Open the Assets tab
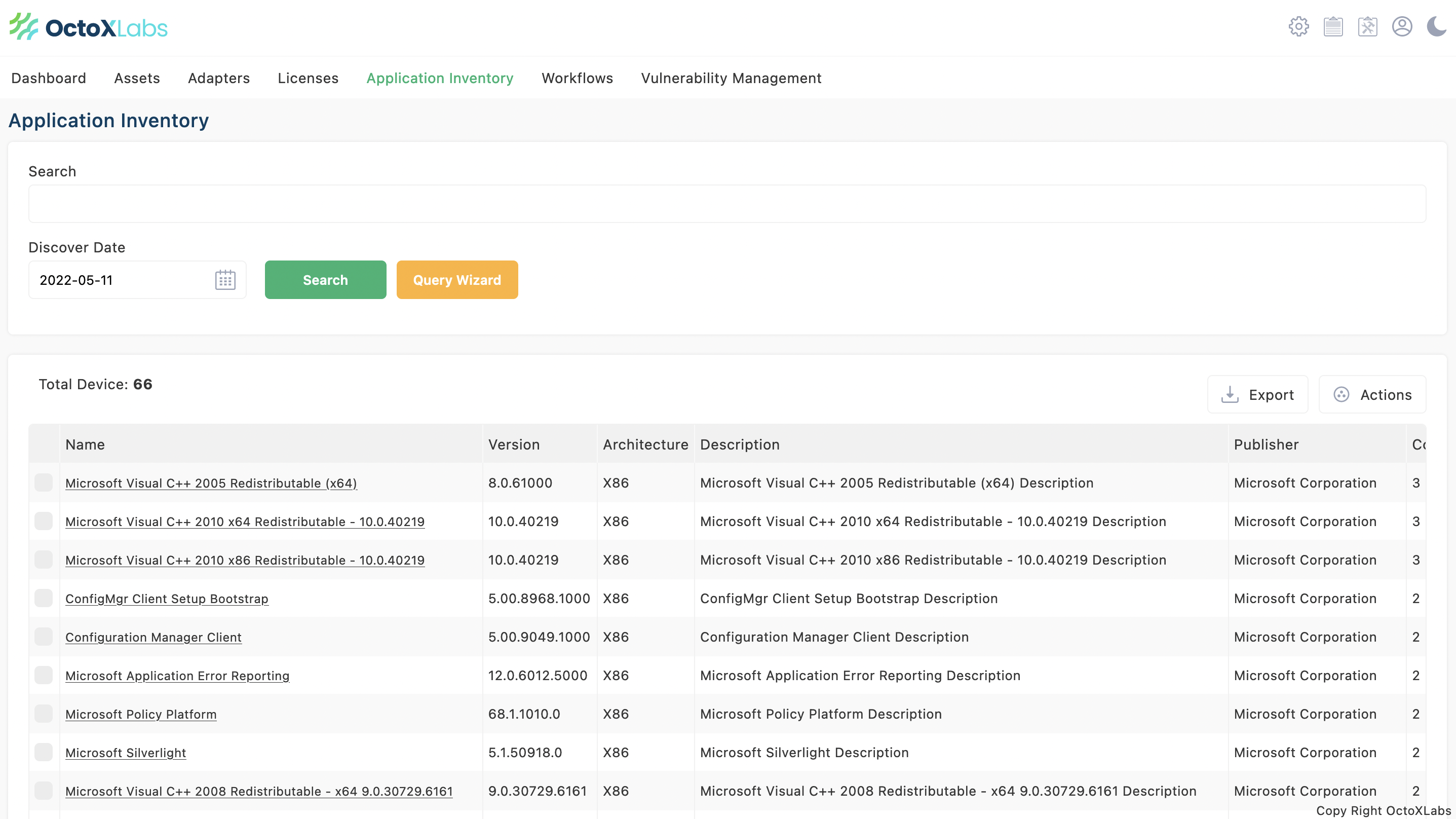The height and width of the screenshot is (819, 1456). point(137,78)
